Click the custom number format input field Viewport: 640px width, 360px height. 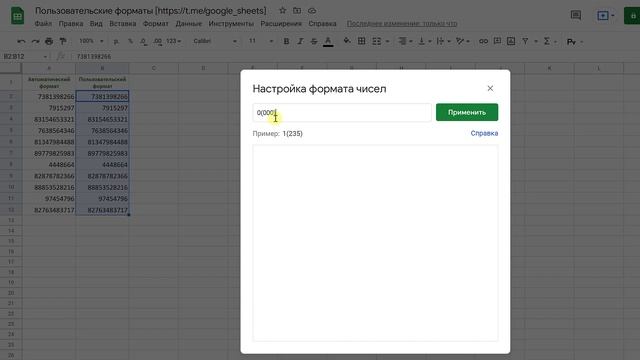click(x=342, y=112)
